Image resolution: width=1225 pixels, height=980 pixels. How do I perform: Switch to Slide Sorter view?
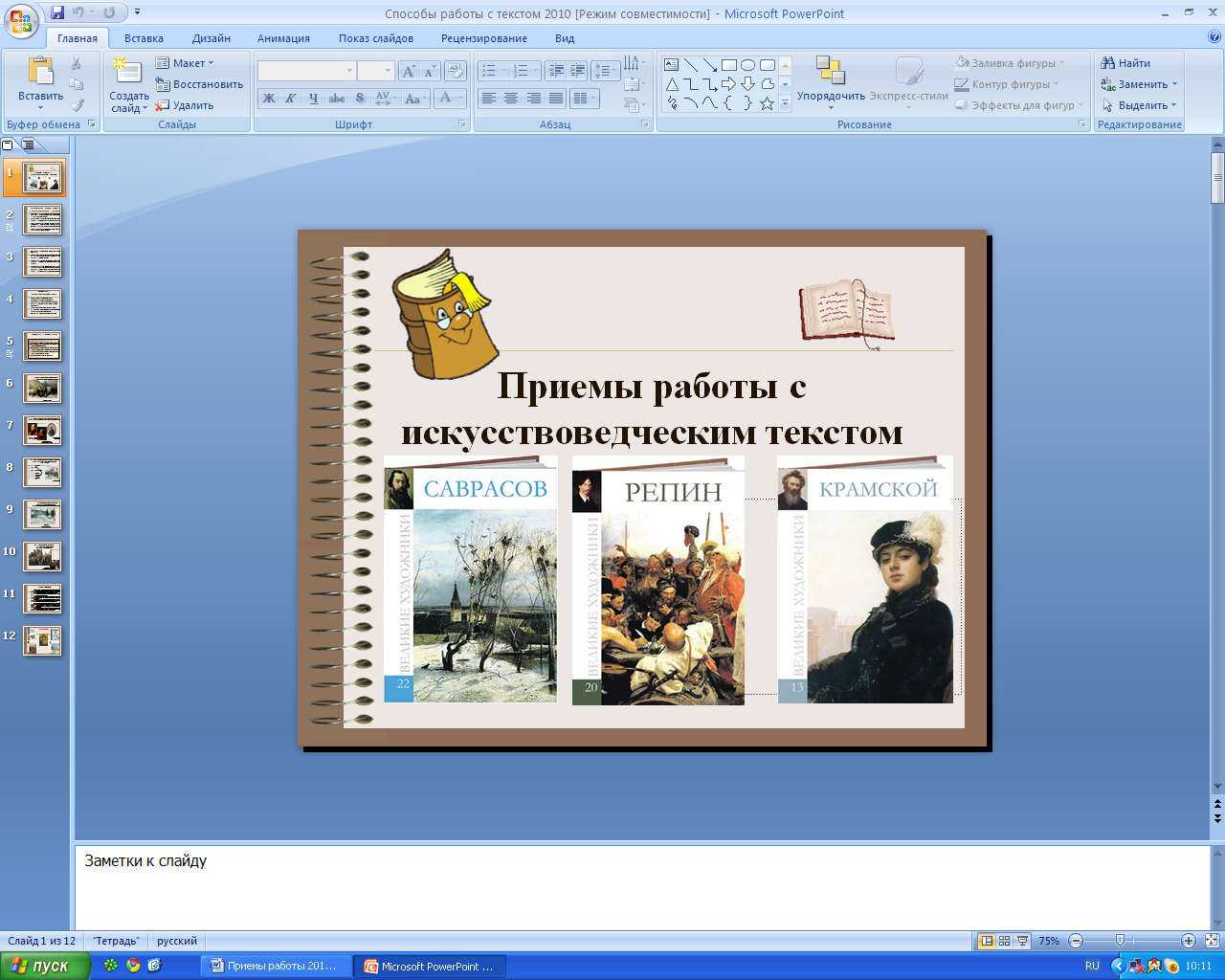point(1004,941)
